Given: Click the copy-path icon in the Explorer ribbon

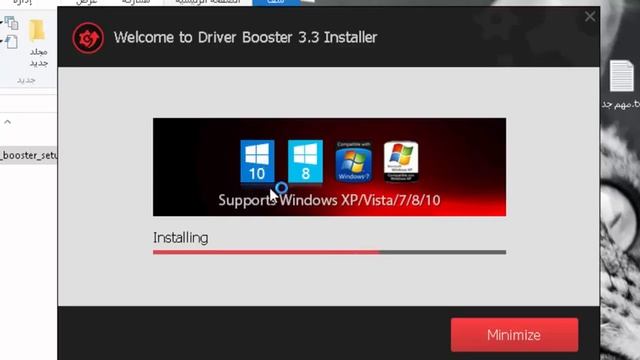Looking at the screenshot, I should pyautogui.click(x=11, y=23).
